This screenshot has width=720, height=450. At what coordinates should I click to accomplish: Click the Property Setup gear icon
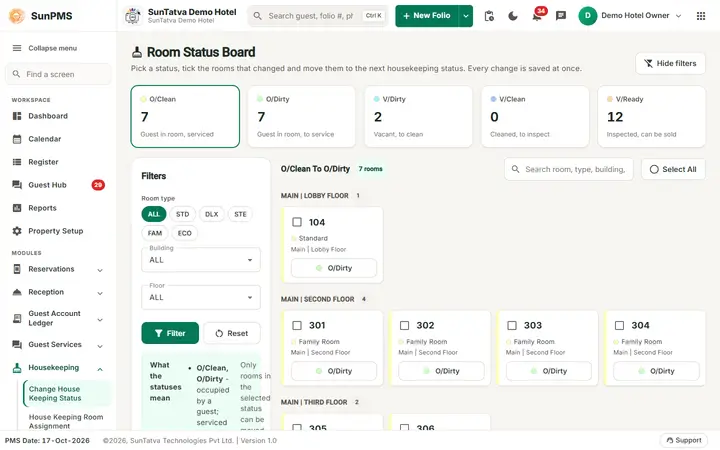[x=17, y=231]
